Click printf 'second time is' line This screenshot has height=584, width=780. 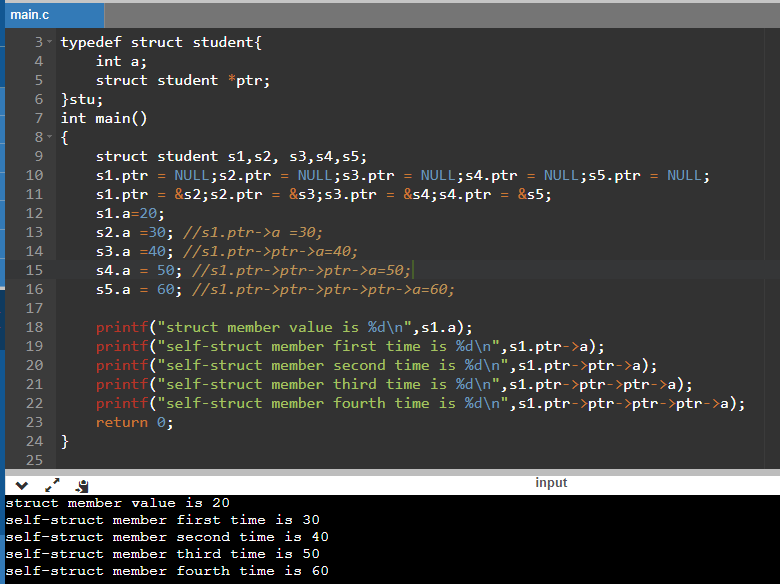coord(377,365)
